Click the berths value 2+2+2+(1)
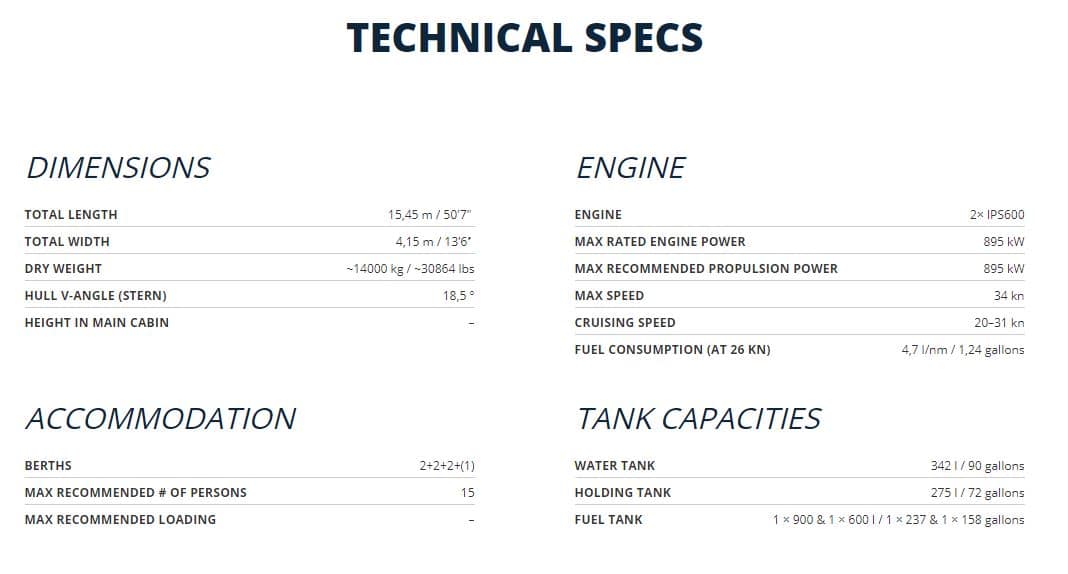 pos(447,466)
